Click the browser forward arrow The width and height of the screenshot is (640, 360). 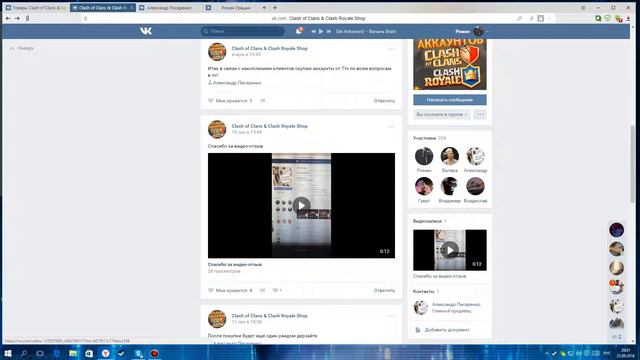tap(17, 18)
